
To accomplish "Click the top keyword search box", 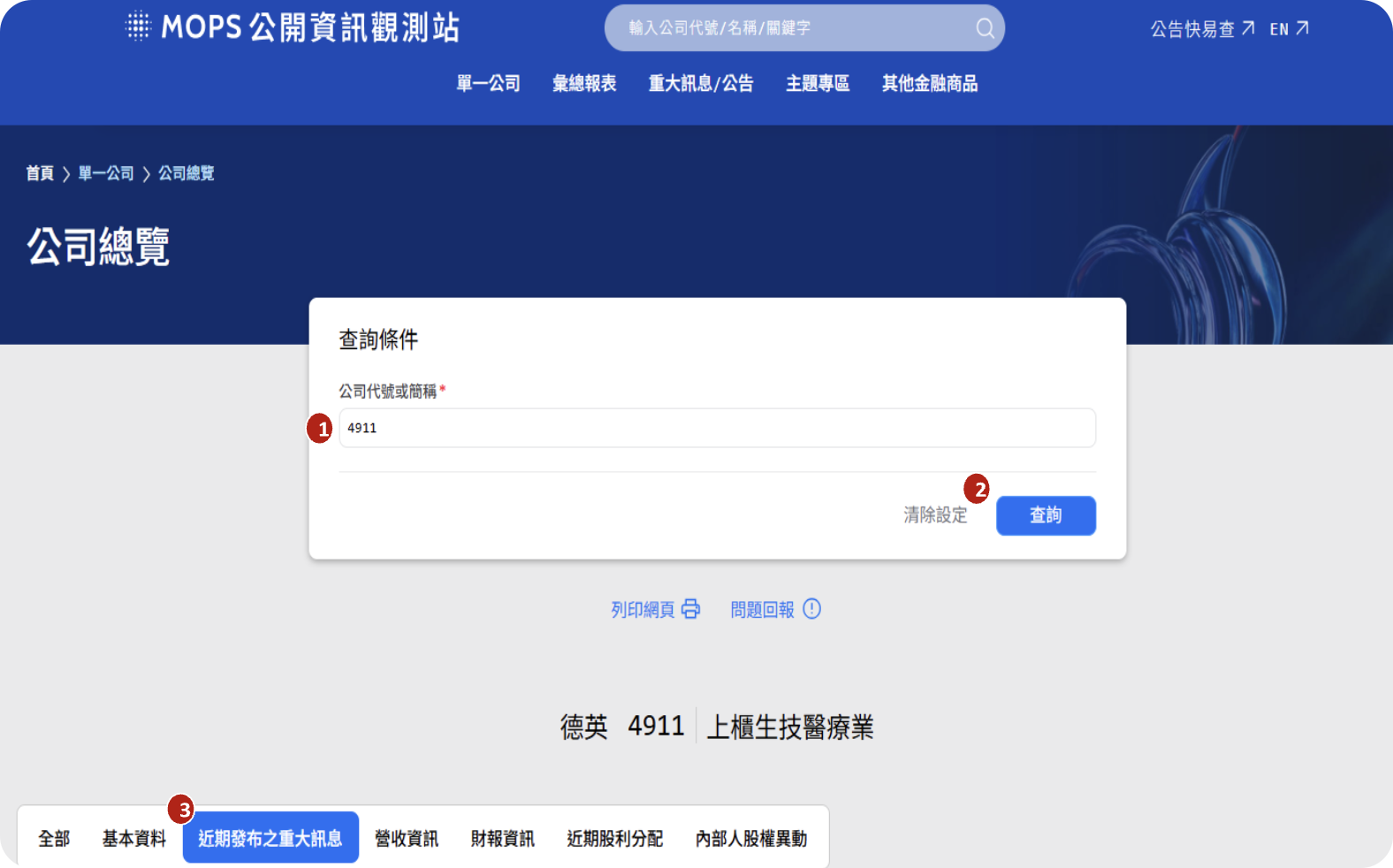I will click(x=795, y=28).
